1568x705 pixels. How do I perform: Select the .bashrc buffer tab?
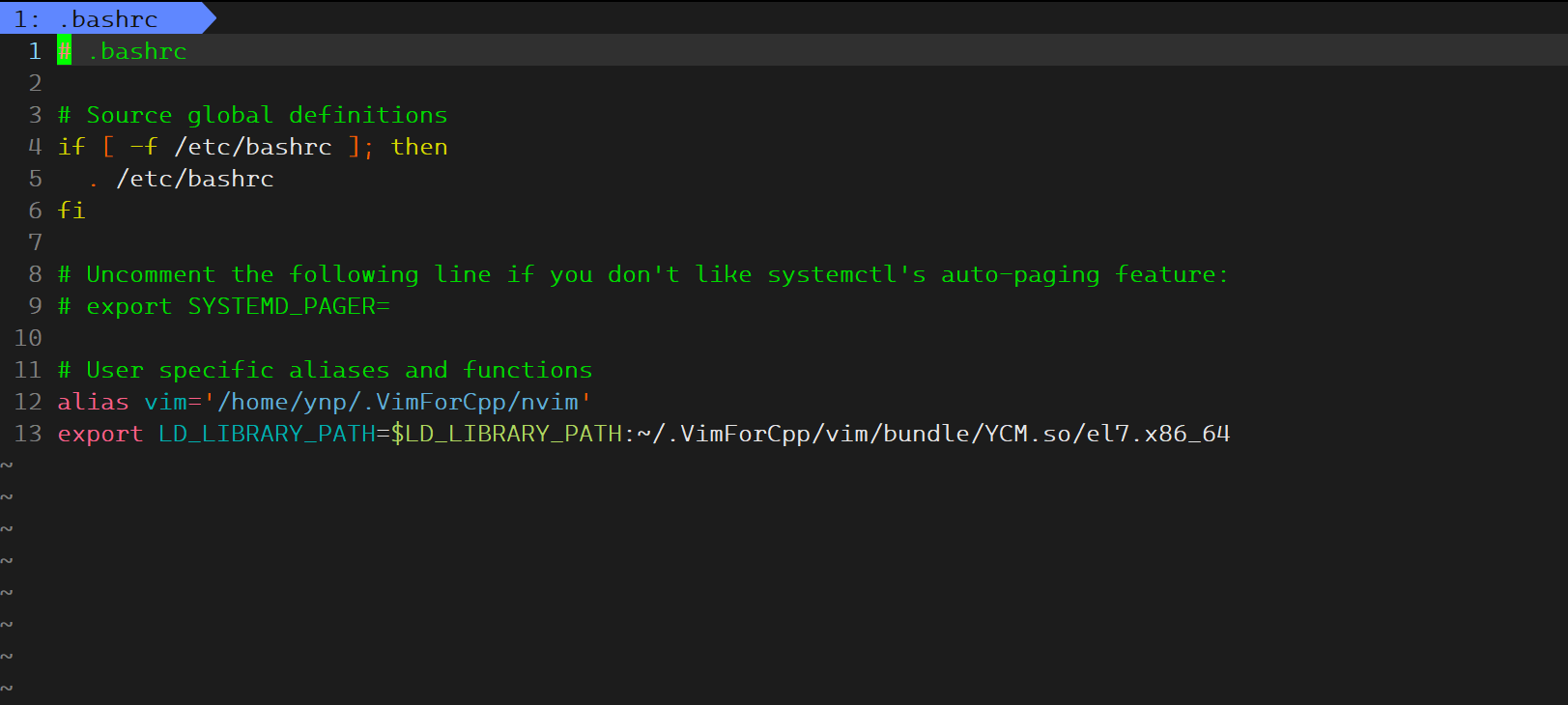[106, 18]
